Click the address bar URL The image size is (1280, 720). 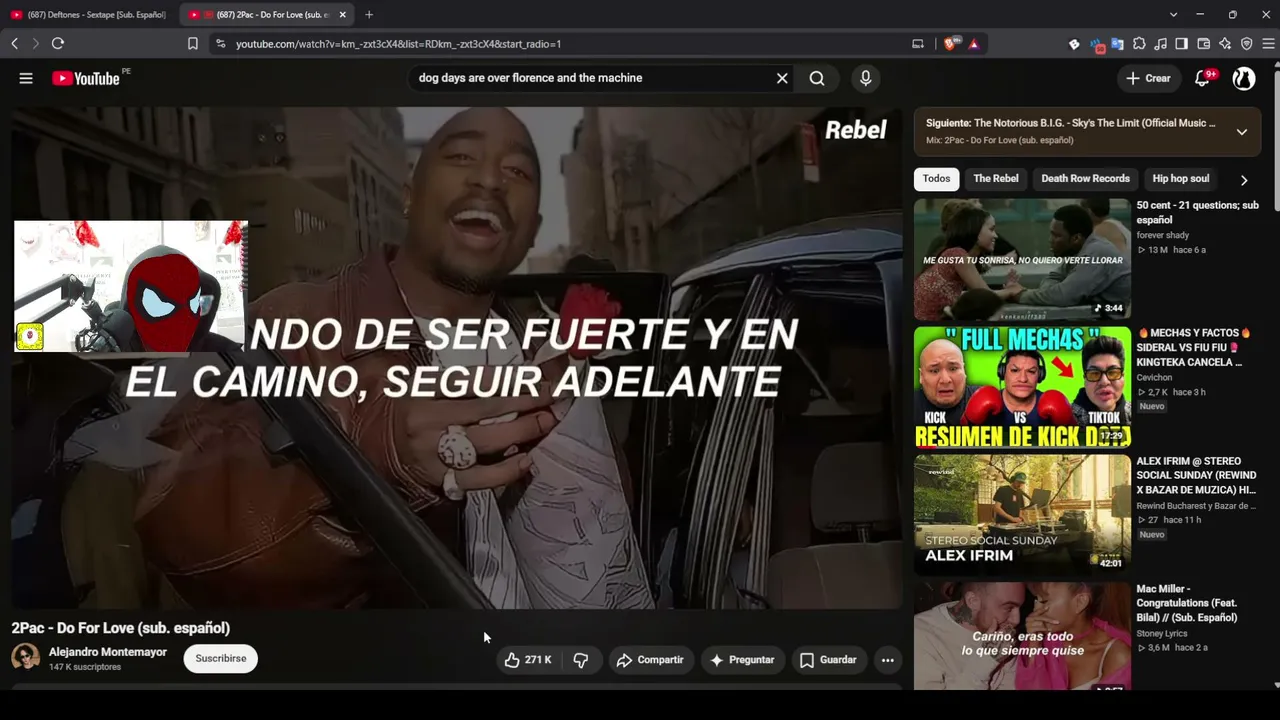pyautogui.click(x=398, y=44)
